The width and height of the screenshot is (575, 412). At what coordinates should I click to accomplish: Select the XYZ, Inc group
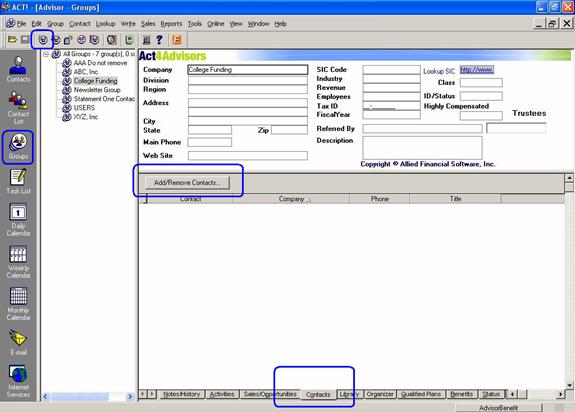85,117
